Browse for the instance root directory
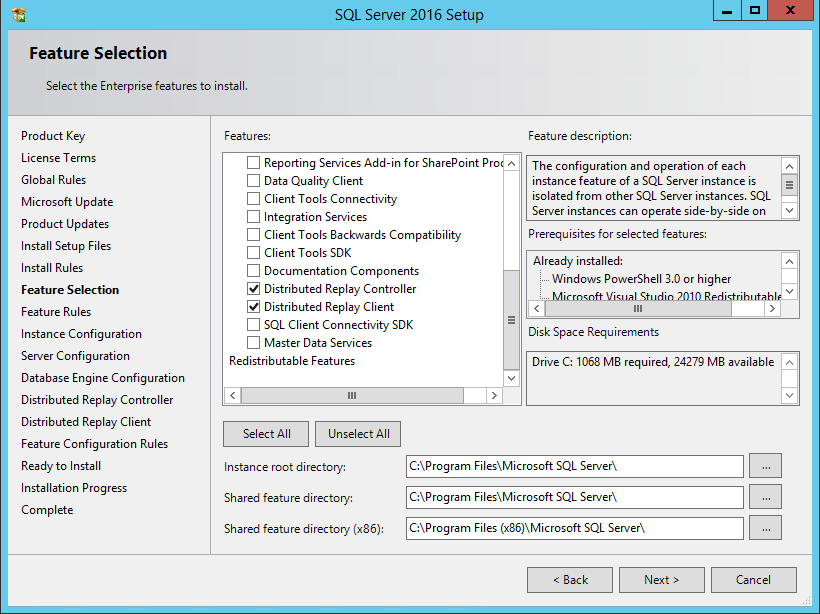Image resolution: width=820 pixels, height=614 pixels. pyautogui.click(x=764, y=466)
